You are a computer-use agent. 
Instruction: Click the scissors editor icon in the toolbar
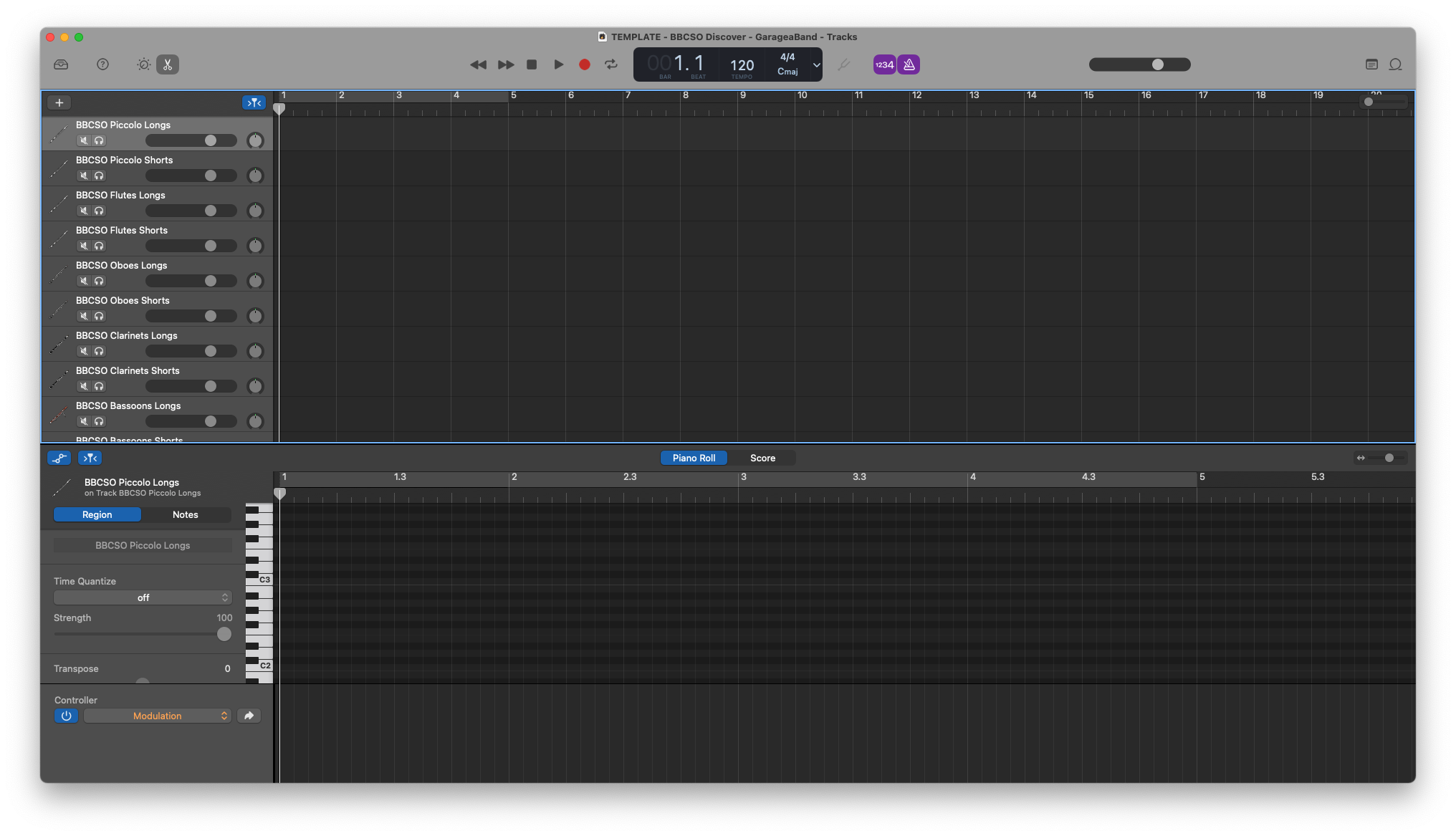pos(168,64)
